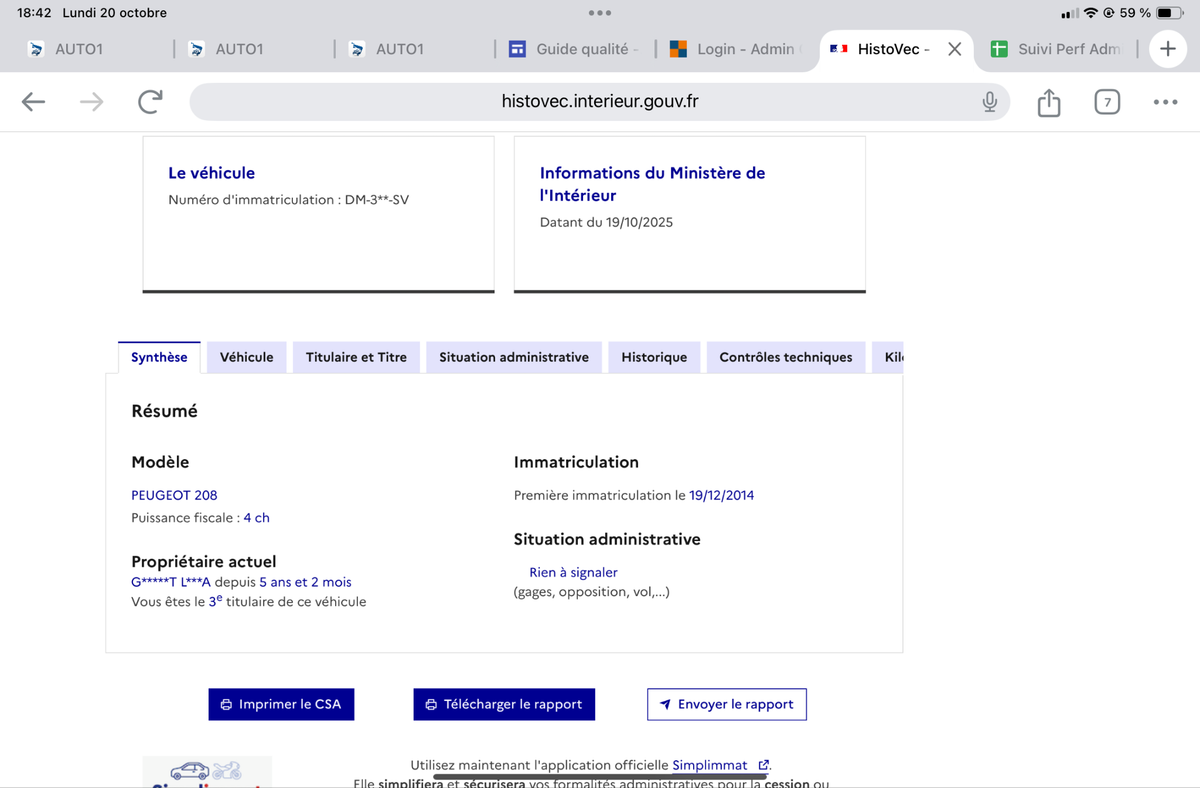
Task: Click Télécharger le rapport button
Action: click(504, 704)
